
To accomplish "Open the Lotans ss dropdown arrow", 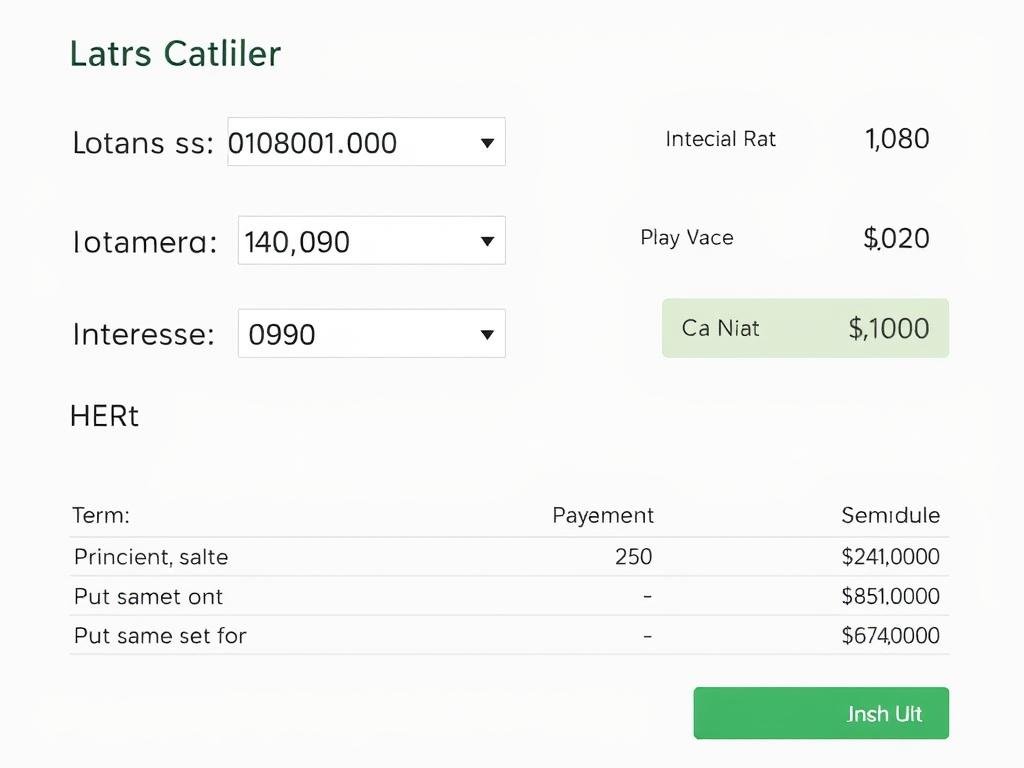I will pyautogui.click(x=487, y=142).
